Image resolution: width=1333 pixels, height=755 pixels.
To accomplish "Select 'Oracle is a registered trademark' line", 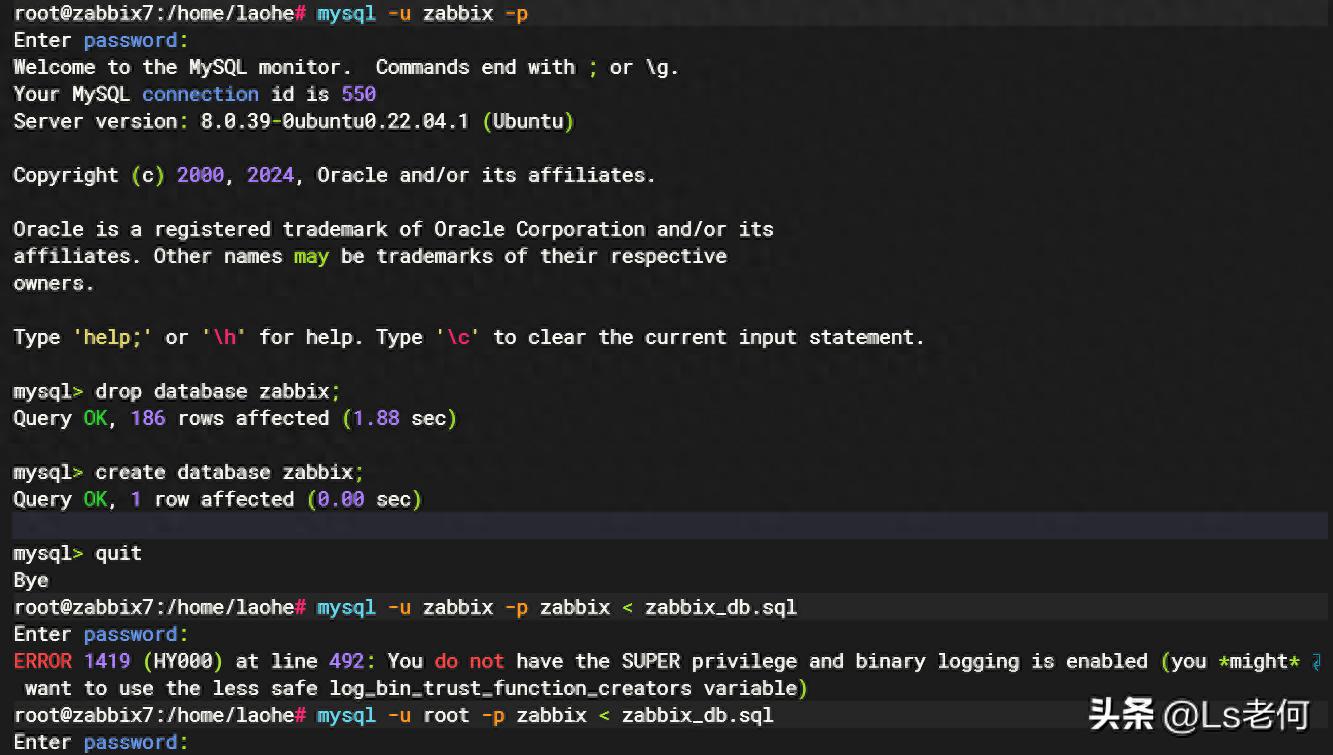I will pyautogui.click(x=393, y=229).
